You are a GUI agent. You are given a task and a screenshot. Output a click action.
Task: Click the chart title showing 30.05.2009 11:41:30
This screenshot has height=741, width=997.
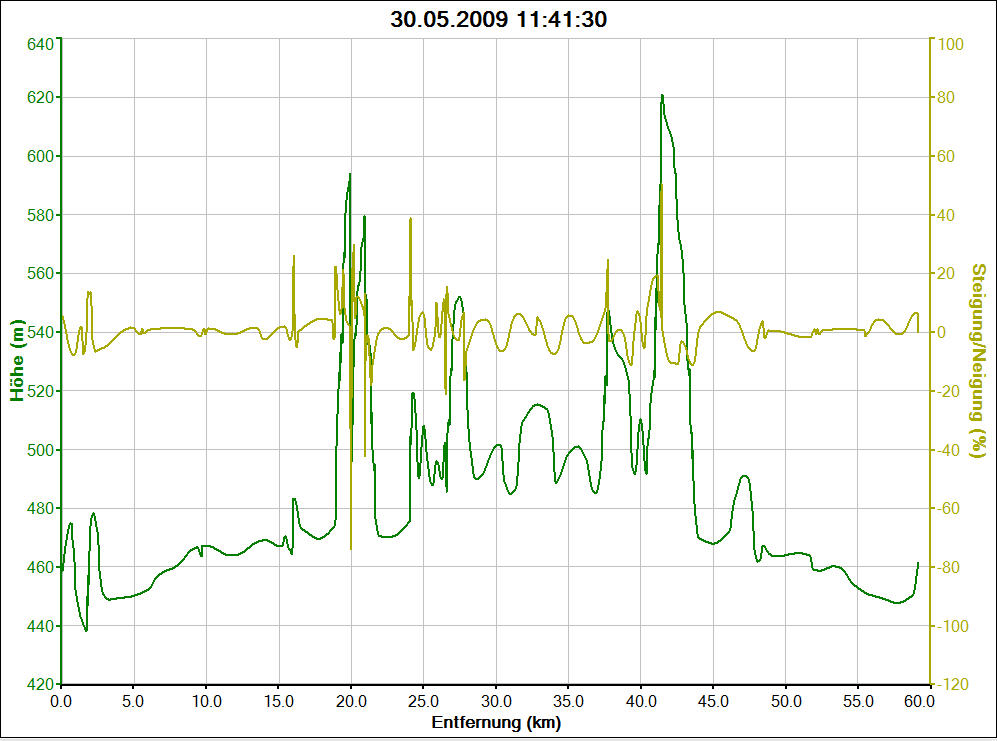tap(498, 19)
